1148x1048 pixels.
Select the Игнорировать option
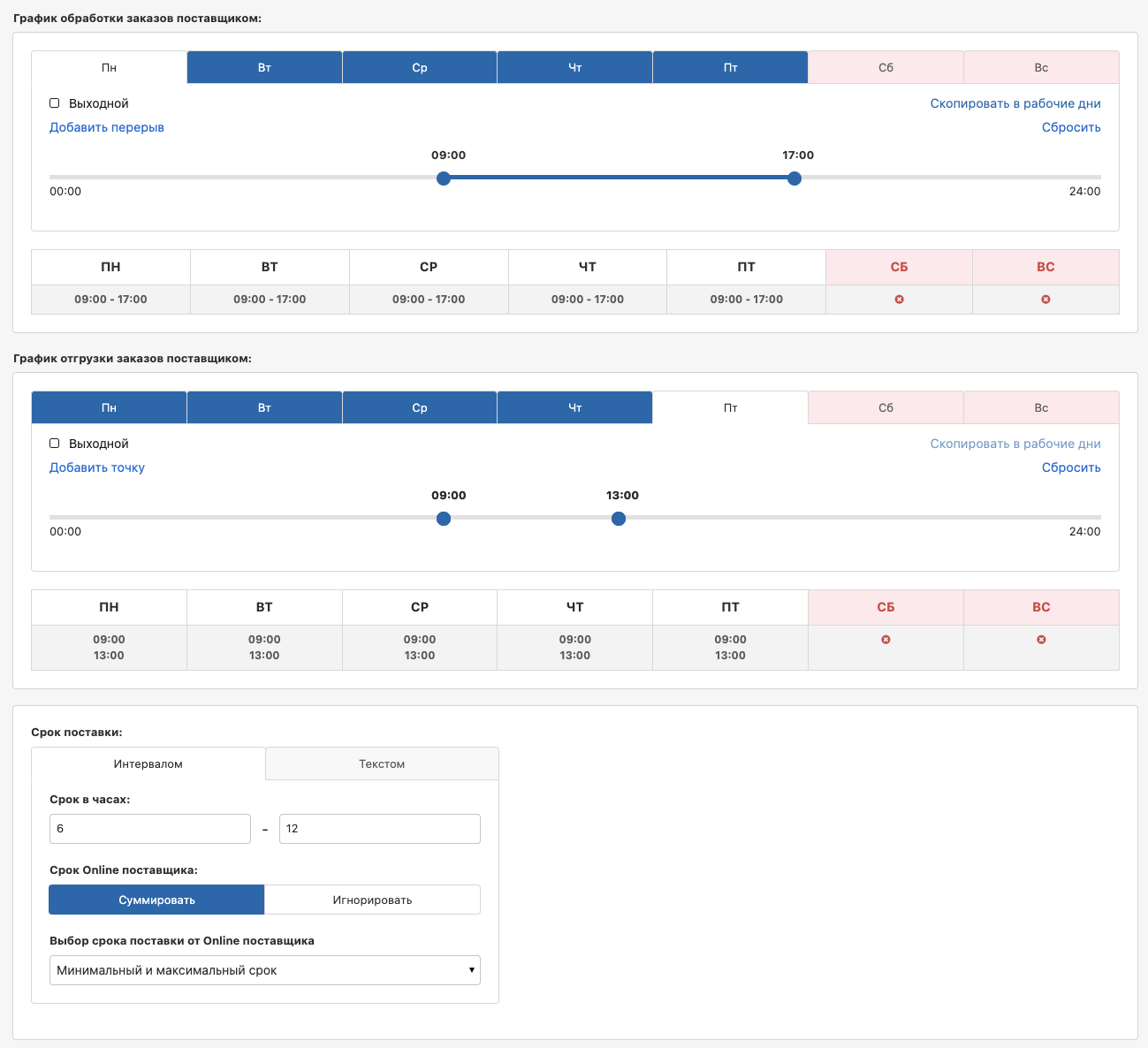click(372, 900)
